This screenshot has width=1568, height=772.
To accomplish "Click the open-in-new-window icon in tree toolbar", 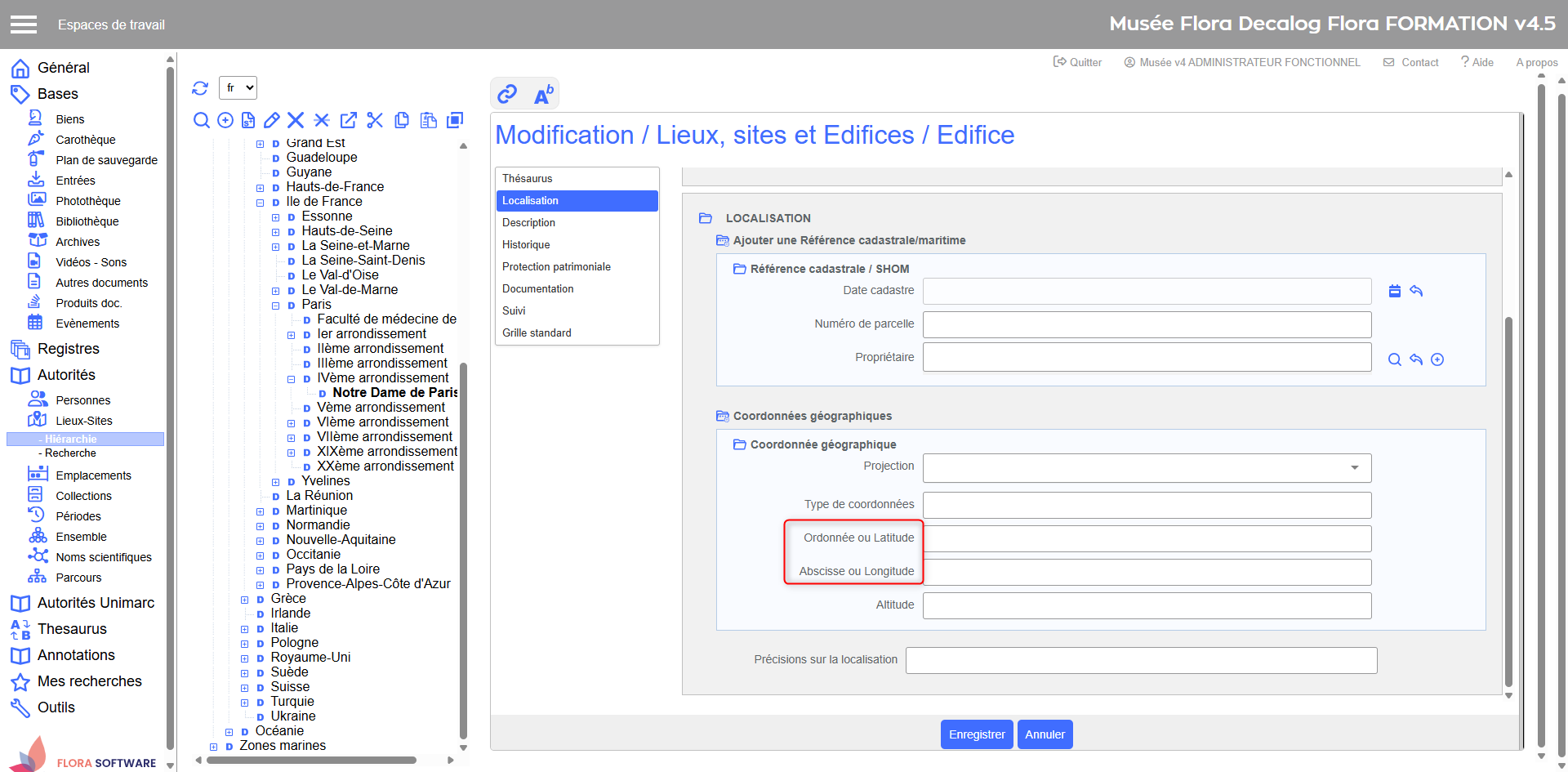I will (349, 121).
